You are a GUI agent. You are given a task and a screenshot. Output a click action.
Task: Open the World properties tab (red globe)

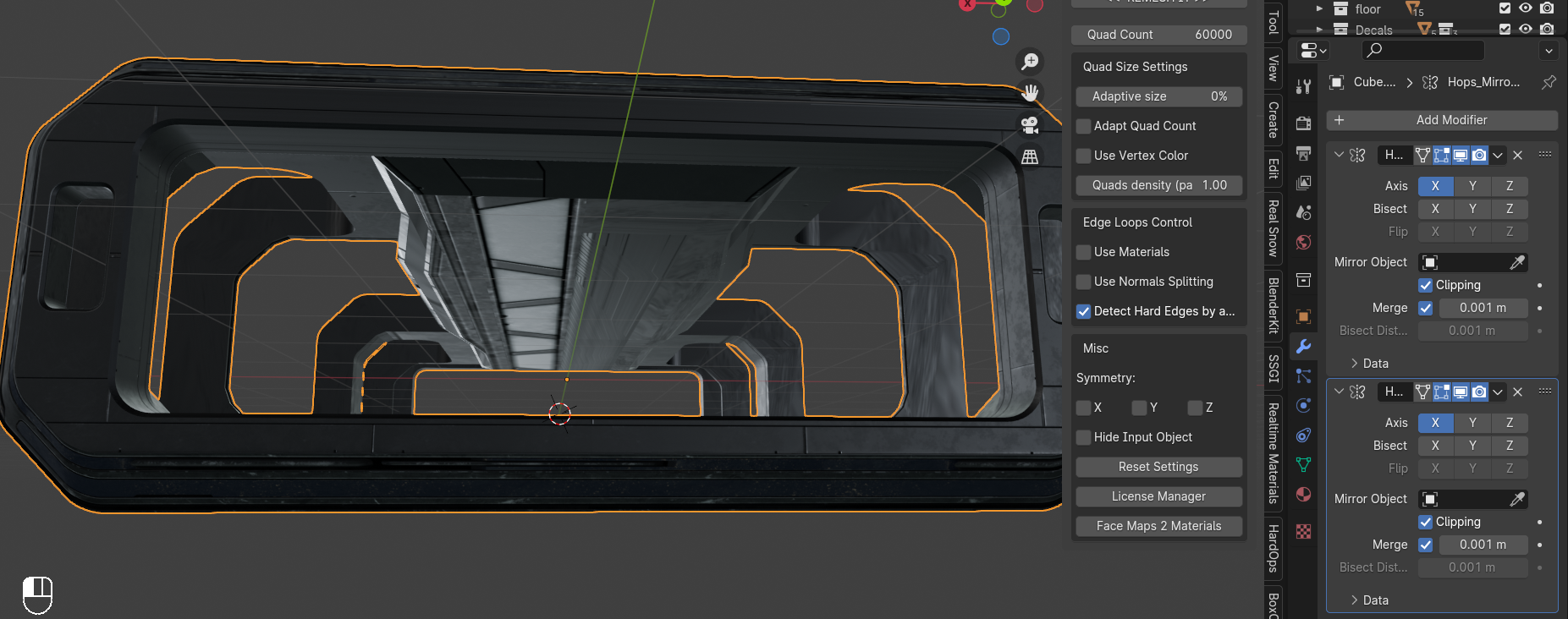click(1303, 243)
